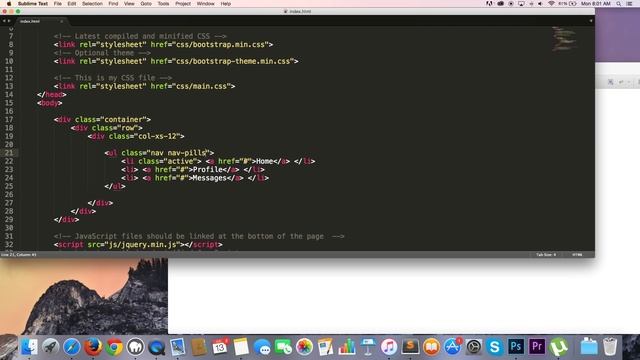Screen dimensions: 640x360
Task: Open the View menu
Action: pyautogui.click(x=129, y=4)
